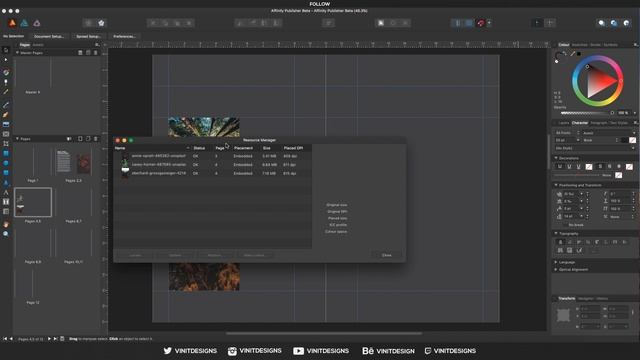Collapse Positioning and Transform section

point(556,185)
